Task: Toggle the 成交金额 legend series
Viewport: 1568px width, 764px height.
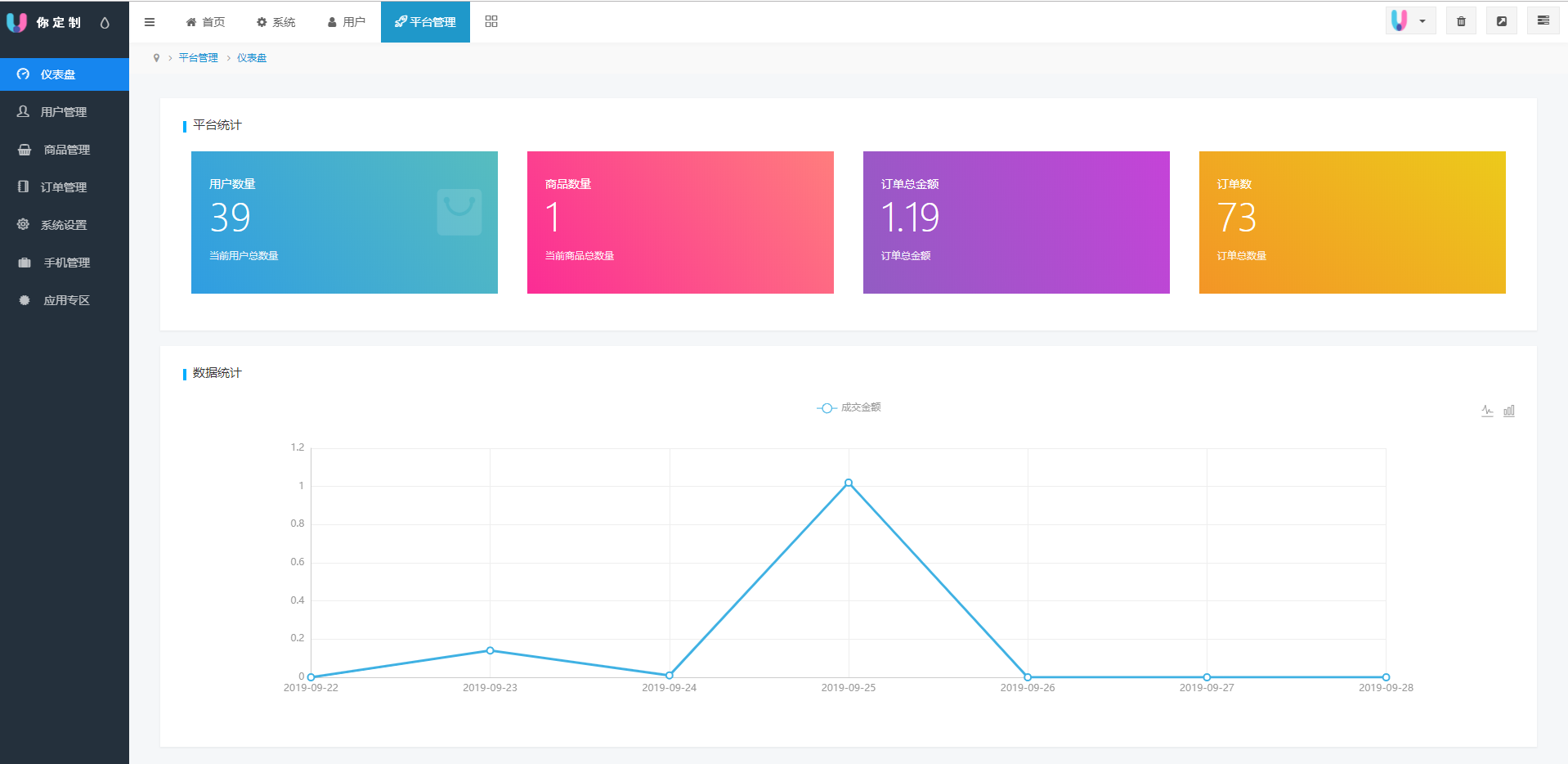Action: [849, 407]
